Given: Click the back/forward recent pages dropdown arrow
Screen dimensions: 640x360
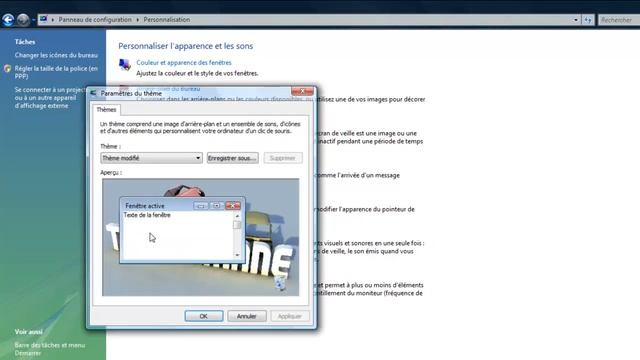Looking at the screenshot, I should click(33, 20).
